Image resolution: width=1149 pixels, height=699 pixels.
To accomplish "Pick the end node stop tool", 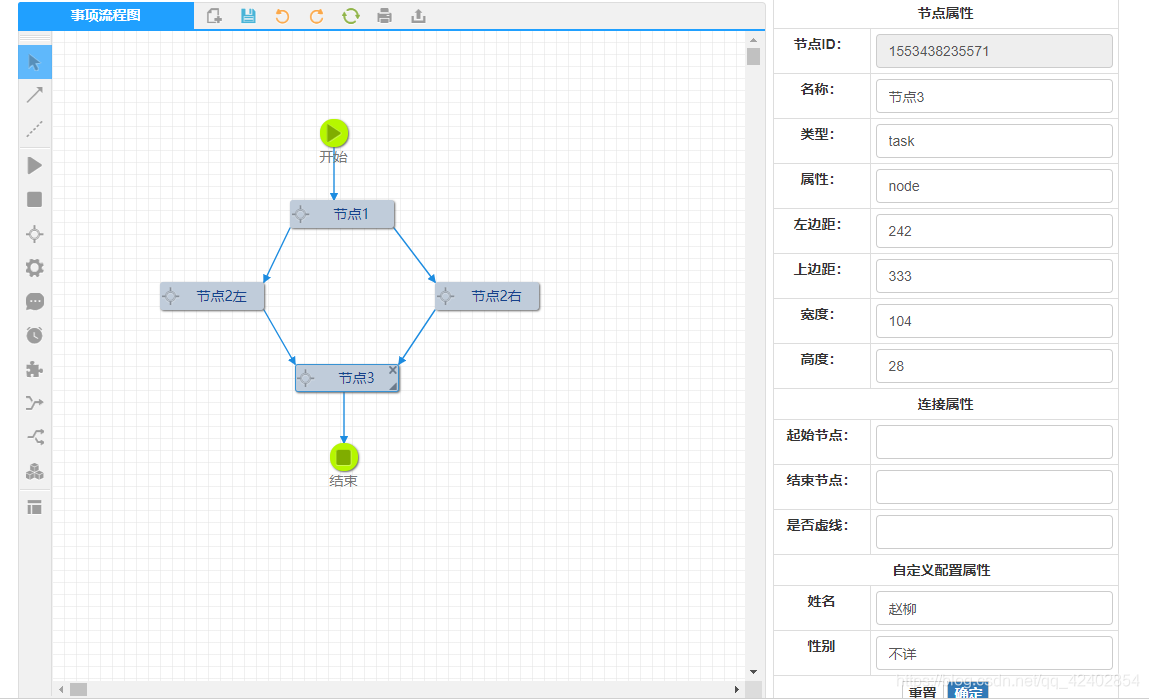I will tap(34, 199).
